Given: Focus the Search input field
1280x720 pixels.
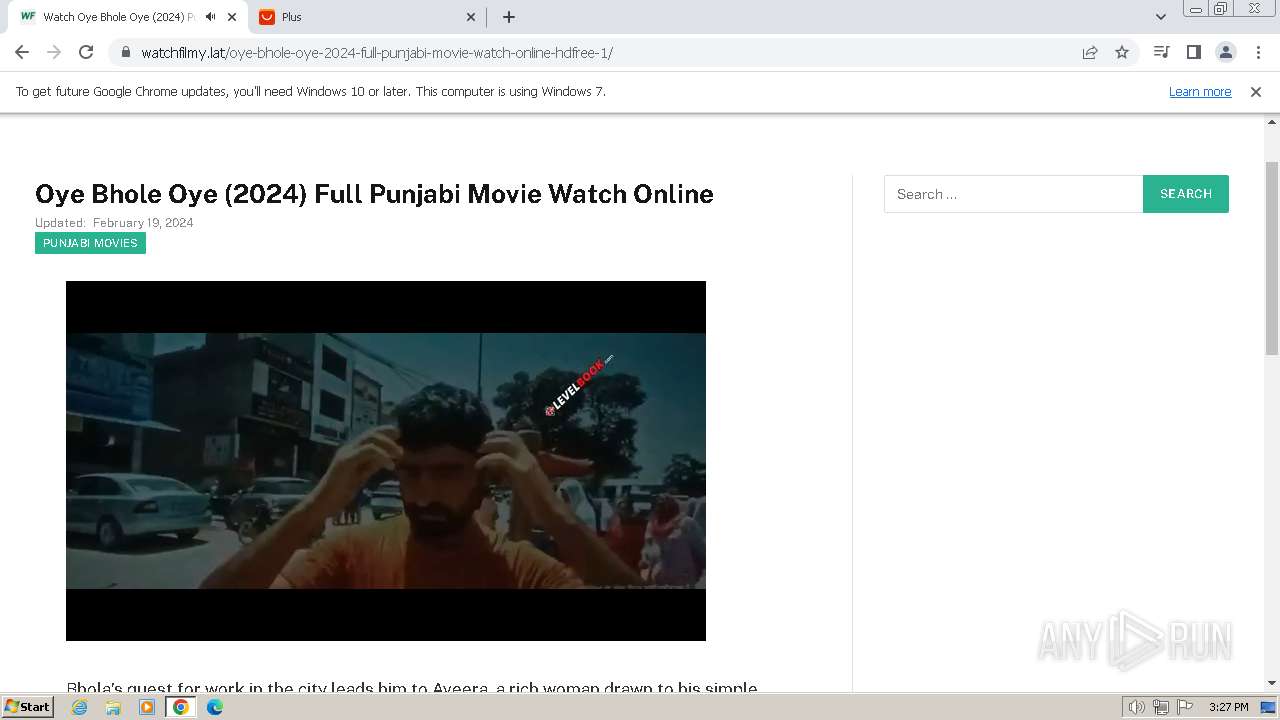Looking at the screenshot, I should 1013,194.
